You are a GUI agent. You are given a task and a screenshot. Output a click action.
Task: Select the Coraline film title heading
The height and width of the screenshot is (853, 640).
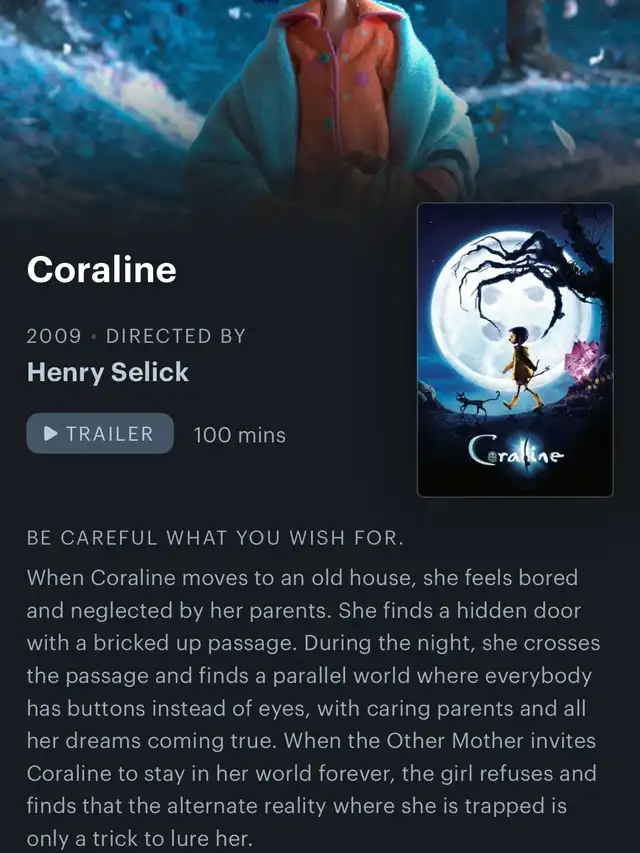click(x=102, y=269)
